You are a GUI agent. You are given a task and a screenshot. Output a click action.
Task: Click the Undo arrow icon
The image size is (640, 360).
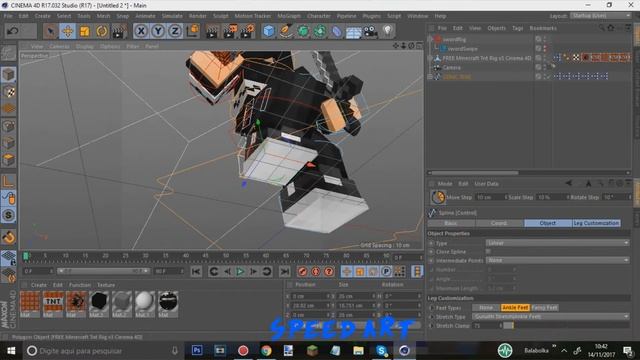pos(13,31)
